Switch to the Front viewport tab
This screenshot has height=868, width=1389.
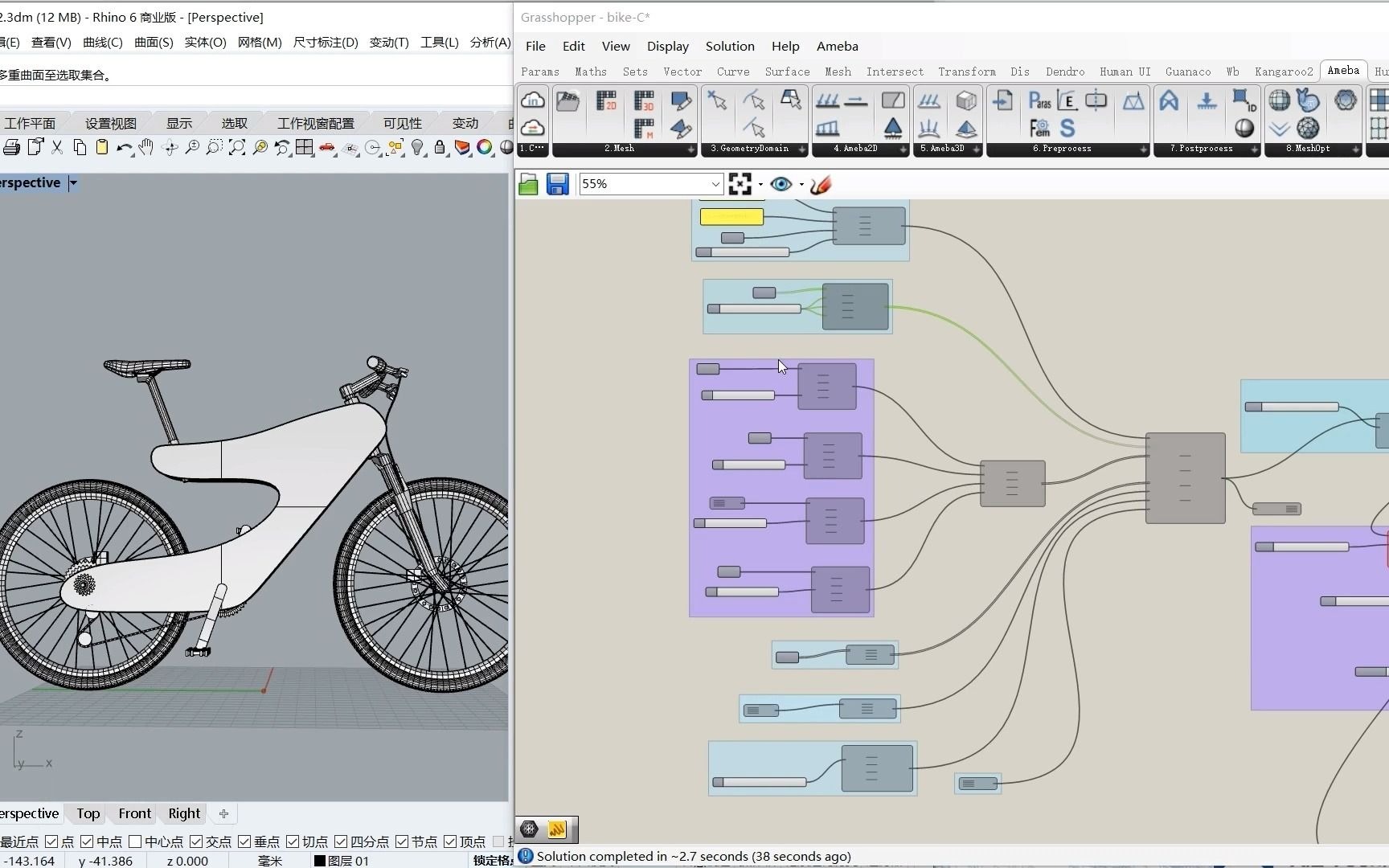[134, 813]
